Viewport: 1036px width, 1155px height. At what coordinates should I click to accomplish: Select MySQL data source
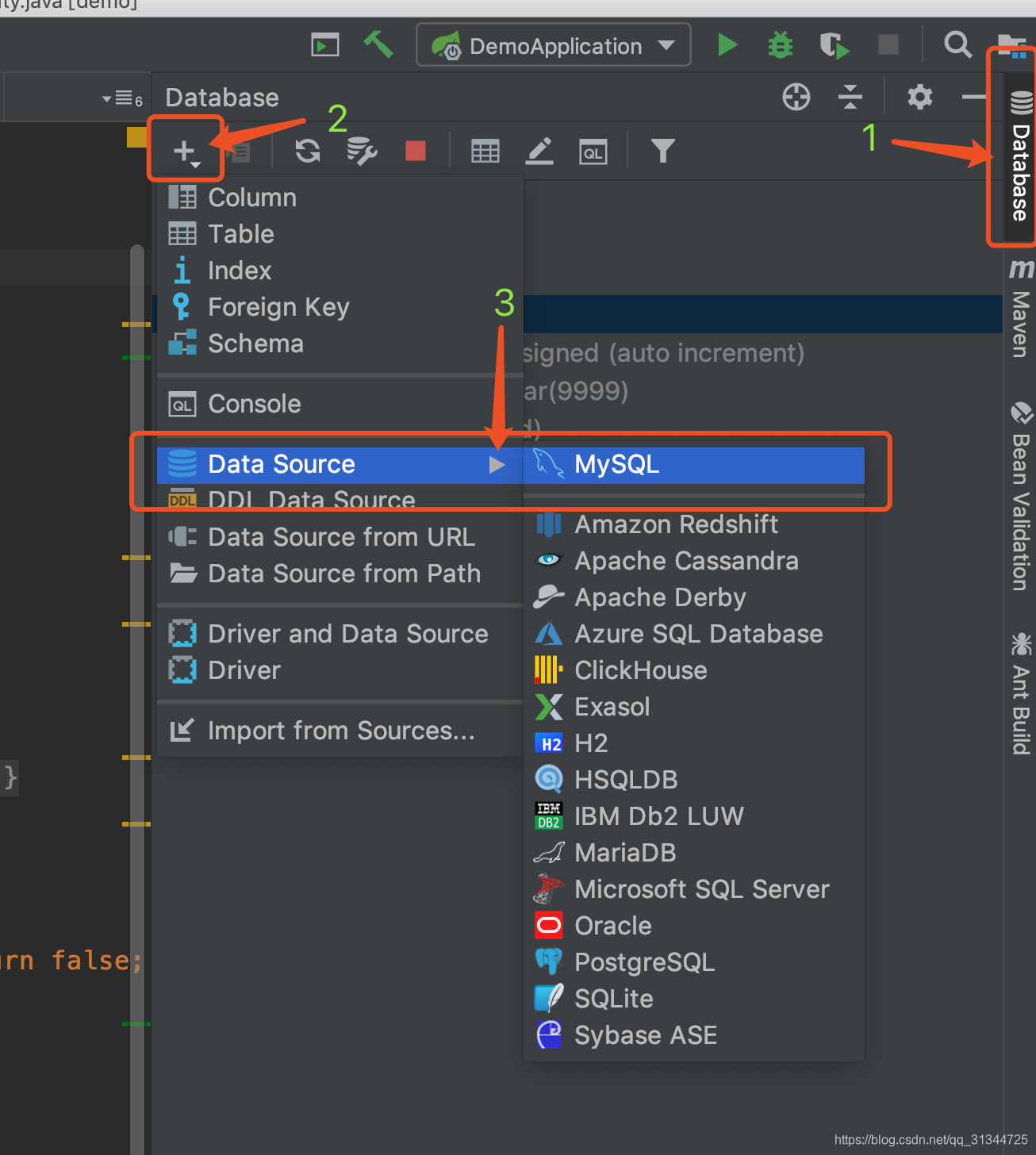pos(694,464)
